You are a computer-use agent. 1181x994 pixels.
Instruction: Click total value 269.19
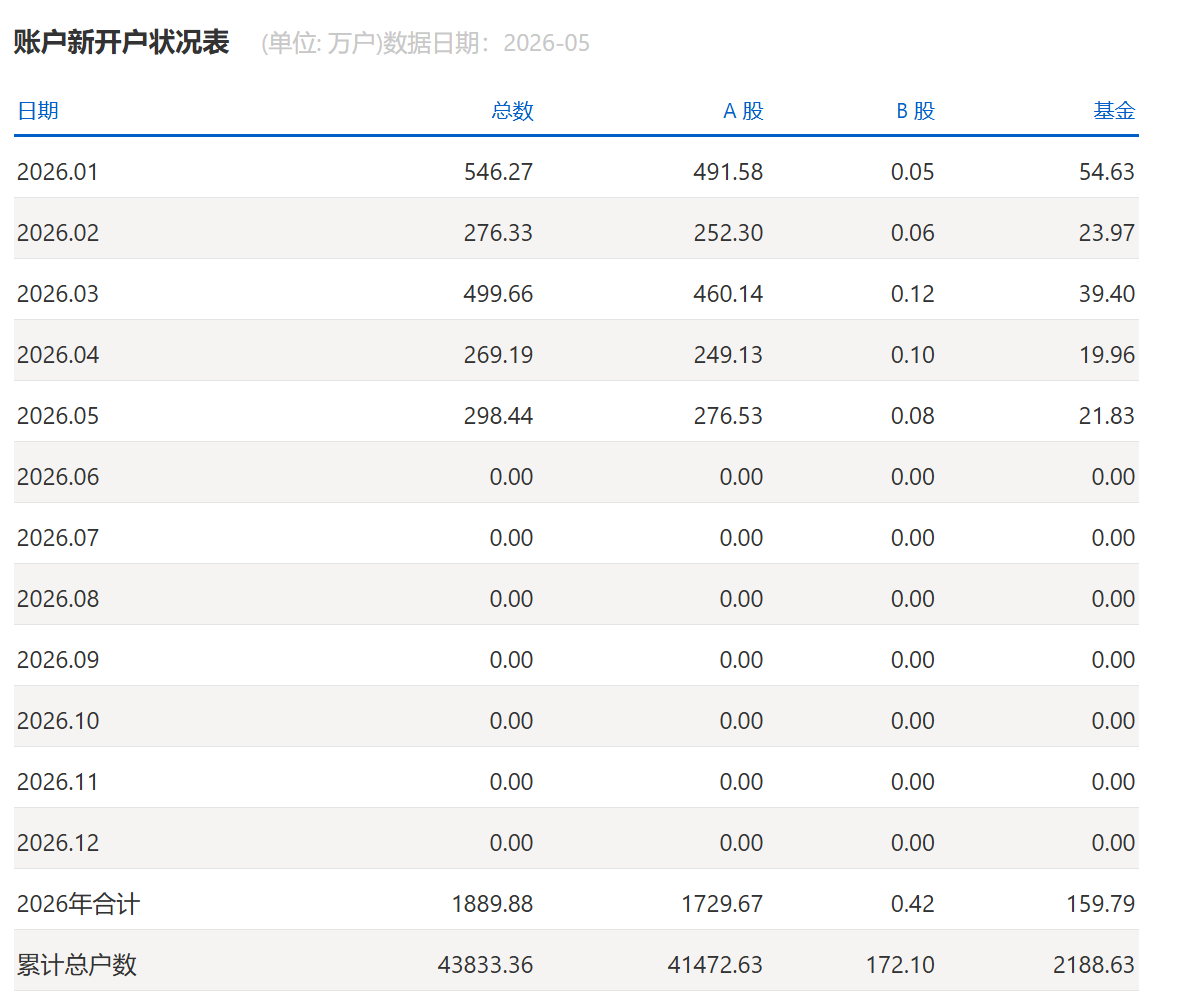(498, 355)
